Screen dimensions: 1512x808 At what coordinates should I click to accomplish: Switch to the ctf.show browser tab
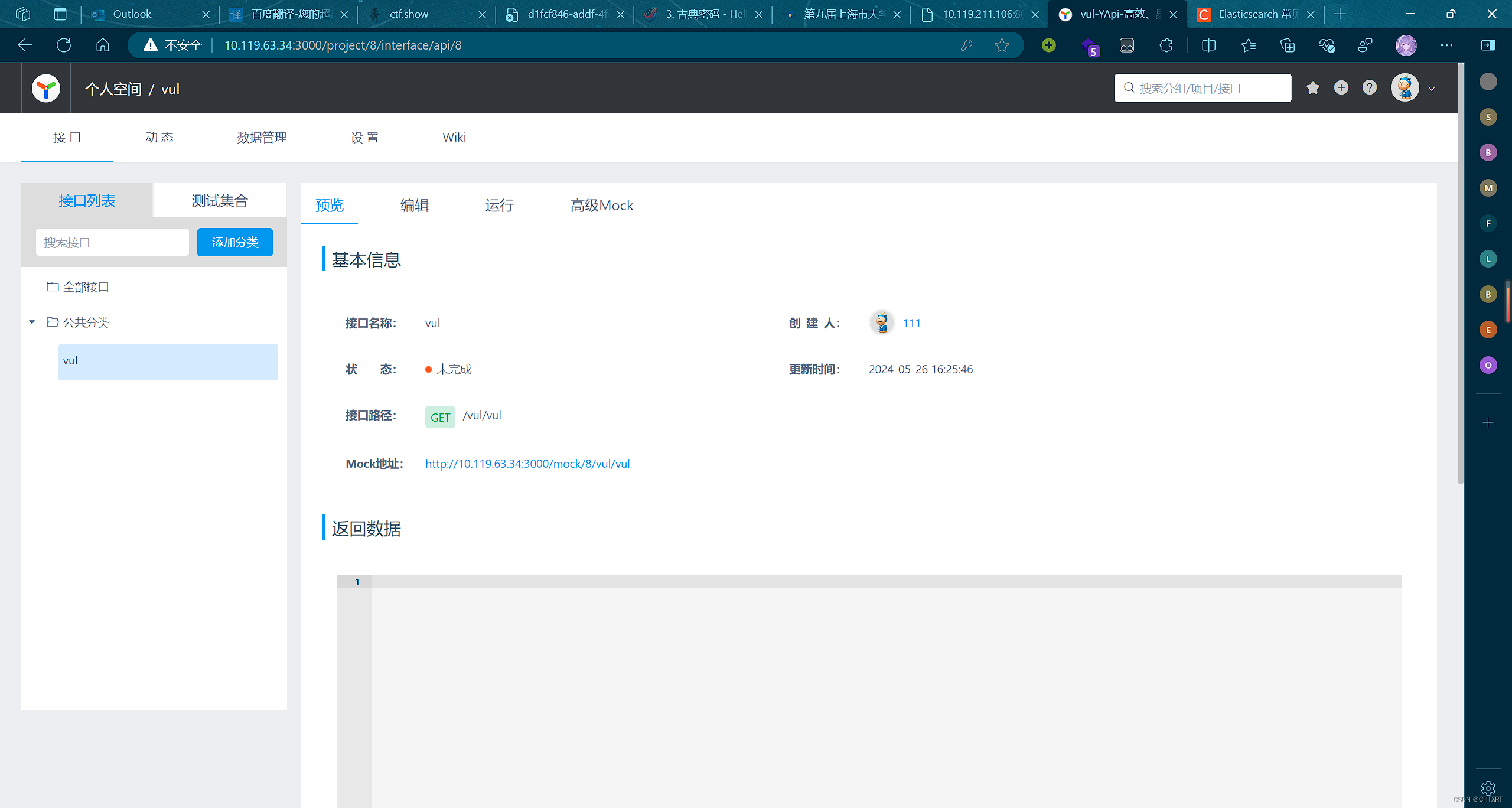pos(426,14)
